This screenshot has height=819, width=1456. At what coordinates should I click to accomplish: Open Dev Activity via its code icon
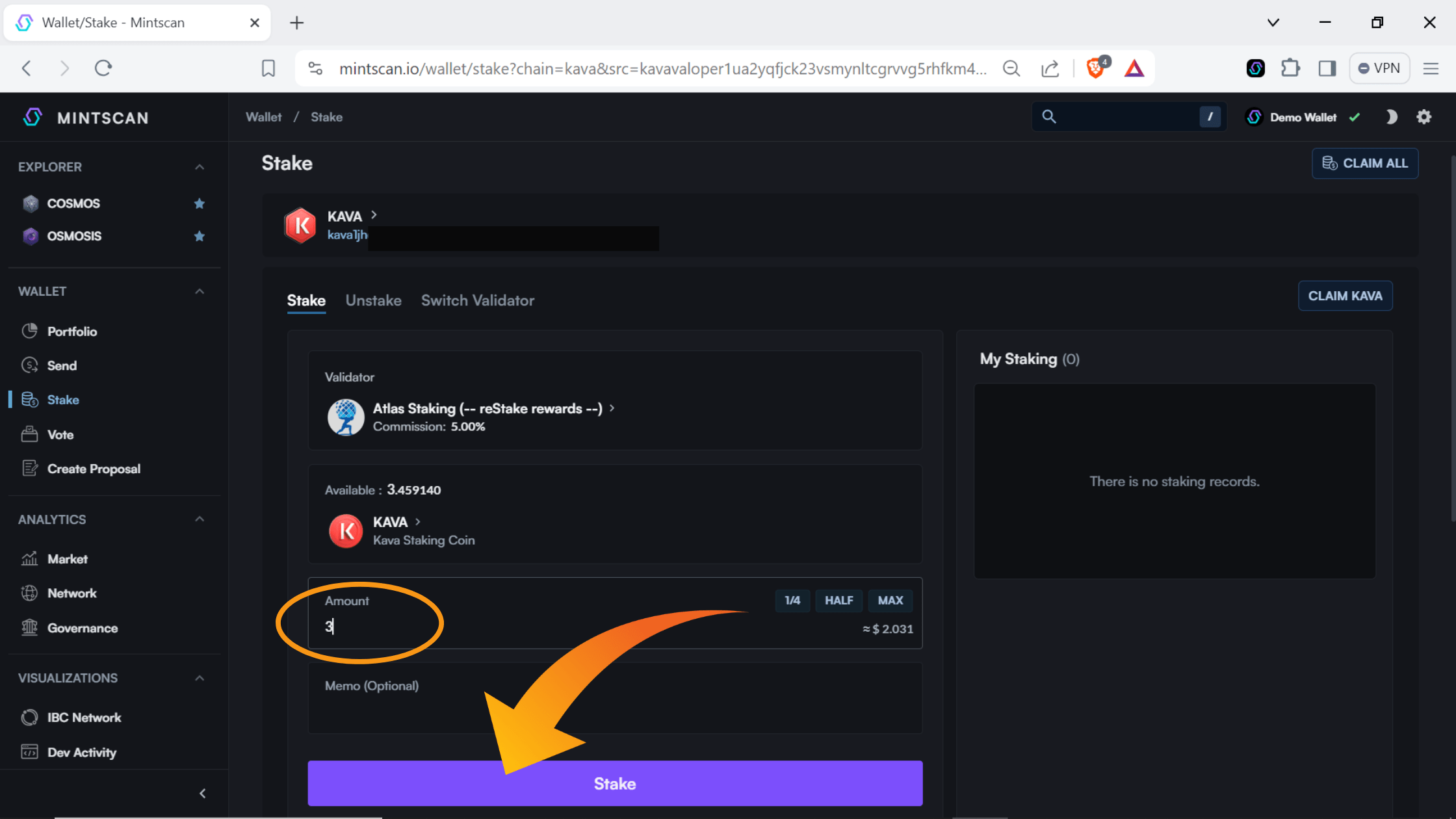point(30,751)
